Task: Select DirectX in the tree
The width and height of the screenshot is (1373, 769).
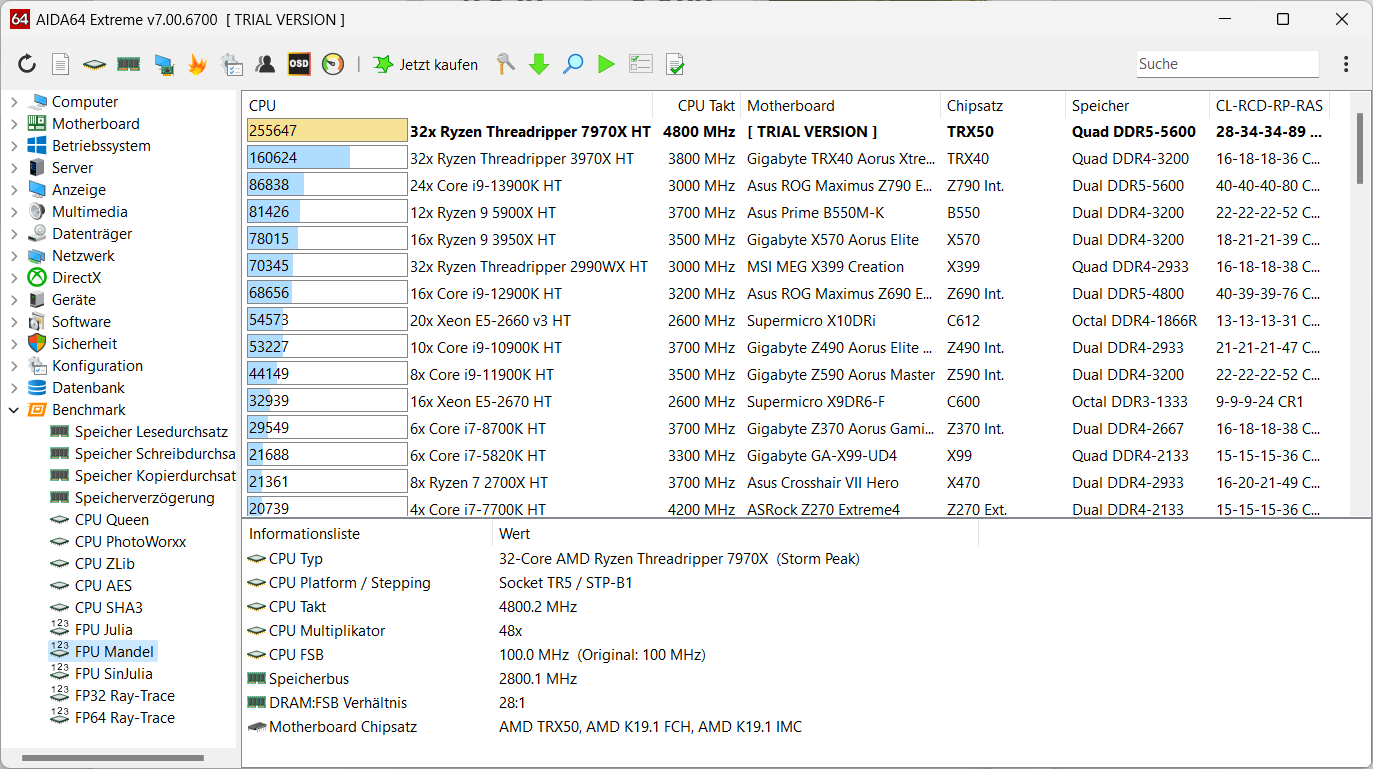Action: 76,278
